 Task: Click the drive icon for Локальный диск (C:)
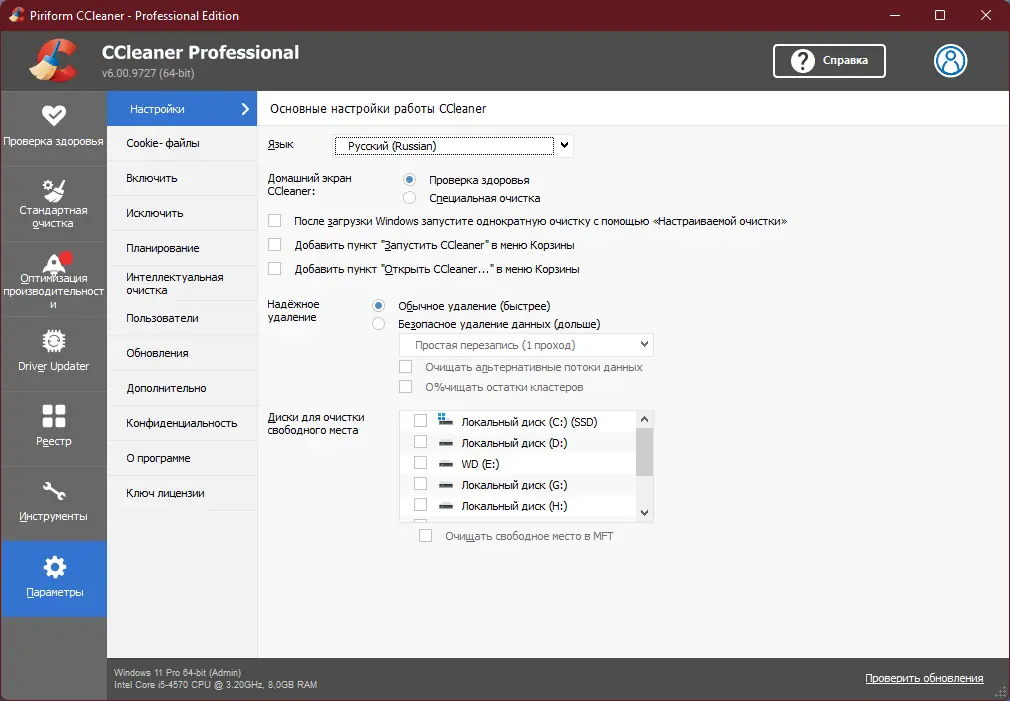(x=446, y=420)
